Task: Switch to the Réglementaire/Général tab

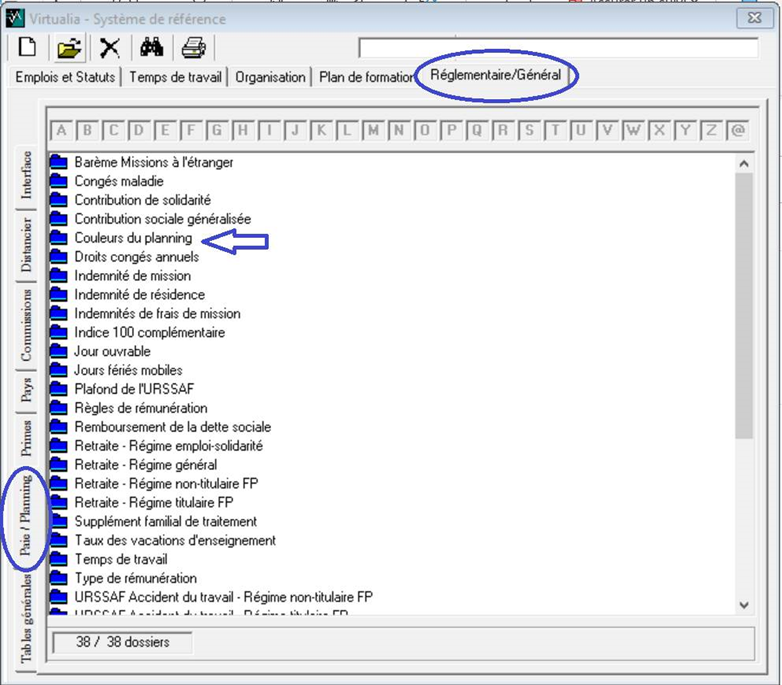Action: point(495,76)
